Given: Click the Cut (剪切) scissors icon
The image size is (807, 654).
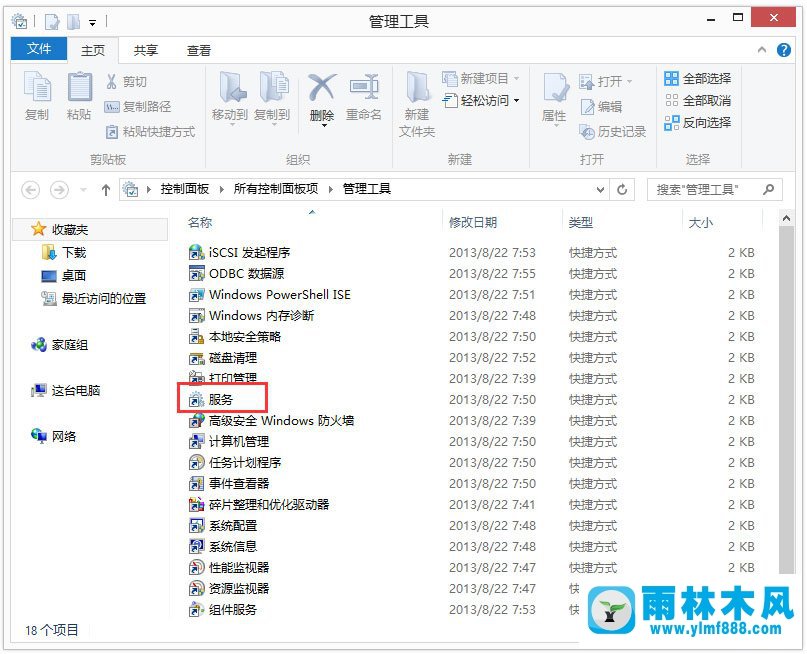Looking at the screenshot, I should [111, 81].
